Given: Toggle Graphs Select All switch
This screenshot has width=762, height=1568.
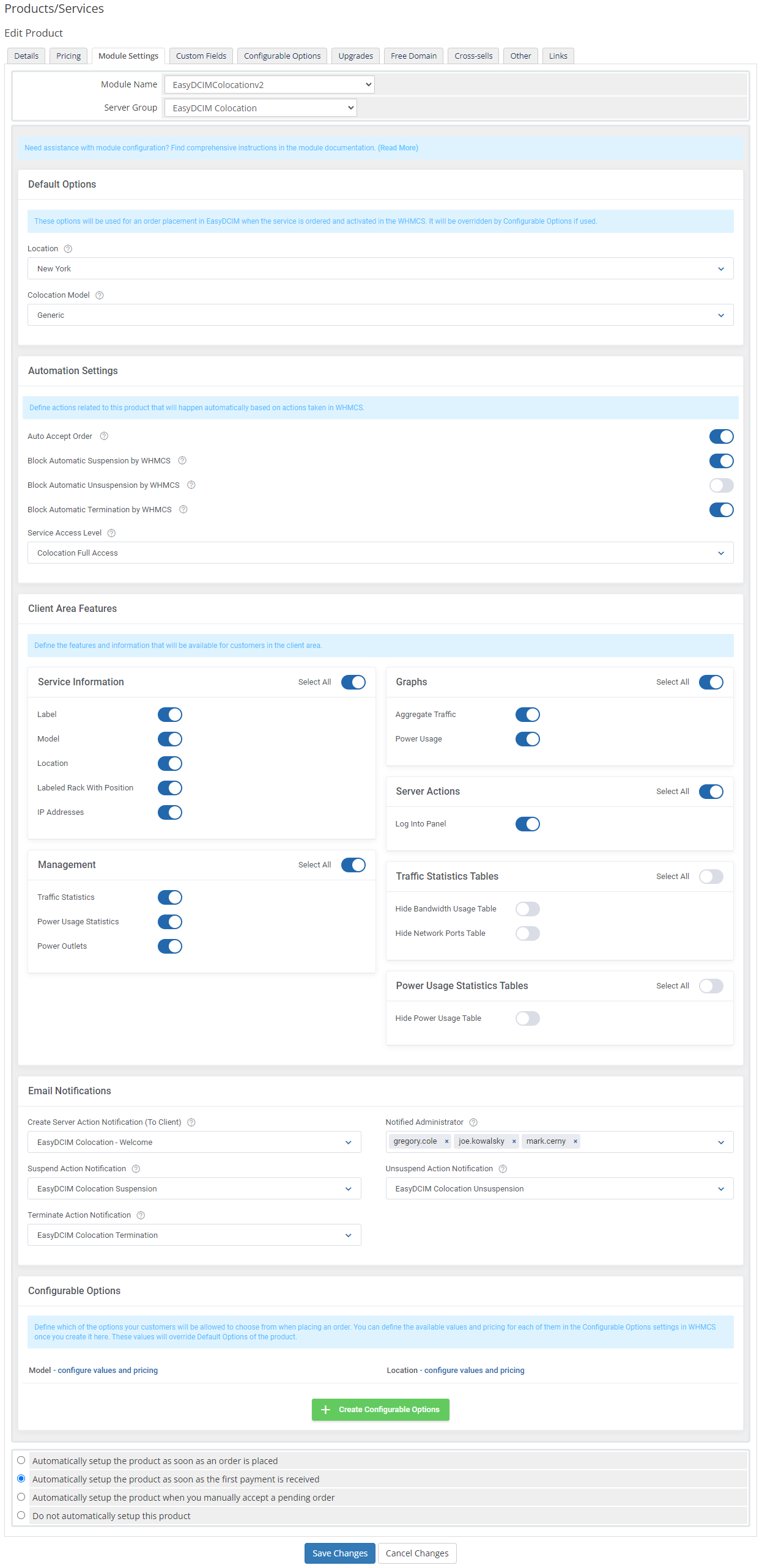Looking at the screenshot, I should (711, 682).
